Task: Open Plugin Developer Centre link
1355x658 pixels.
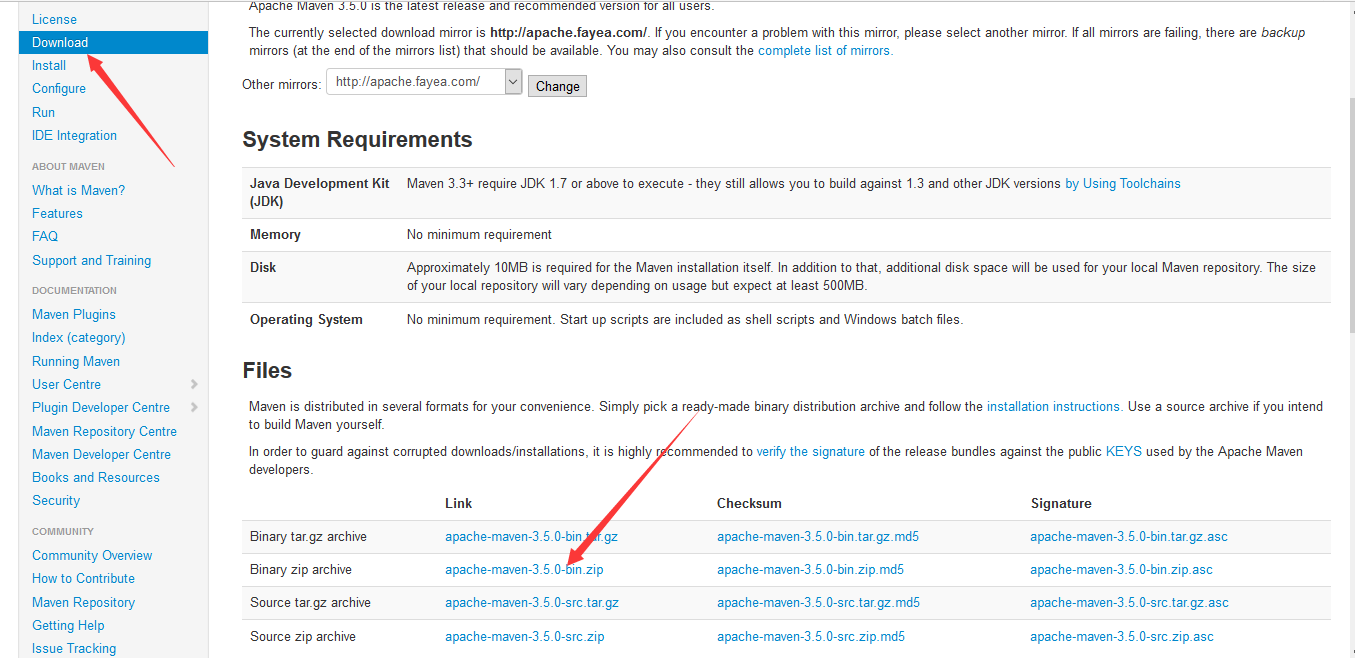Action: pos(101,407)
